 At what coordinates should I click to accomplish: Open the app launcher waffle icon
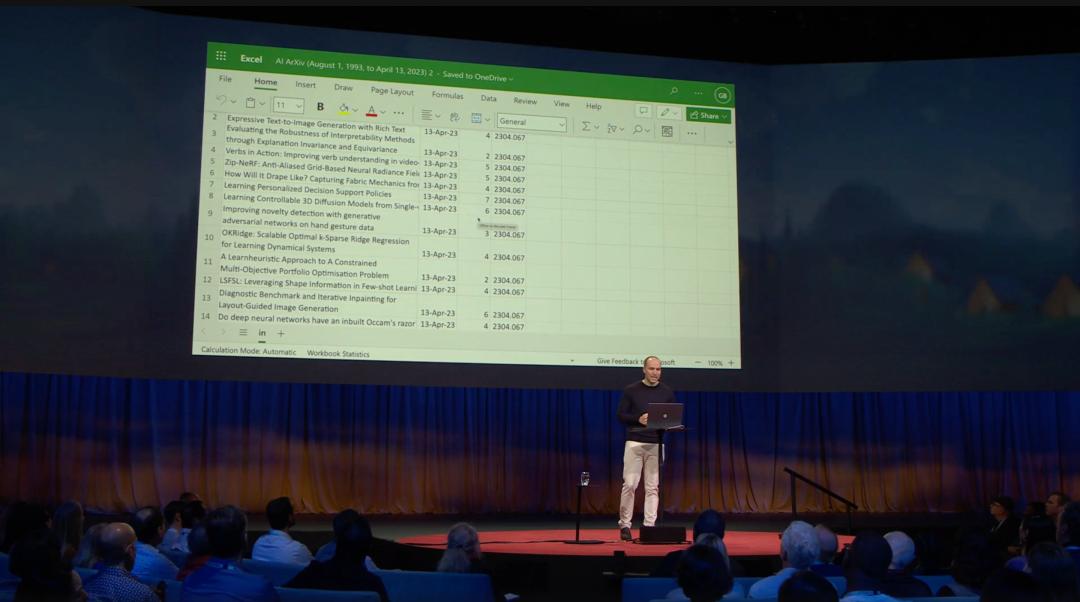pos(221,56)
